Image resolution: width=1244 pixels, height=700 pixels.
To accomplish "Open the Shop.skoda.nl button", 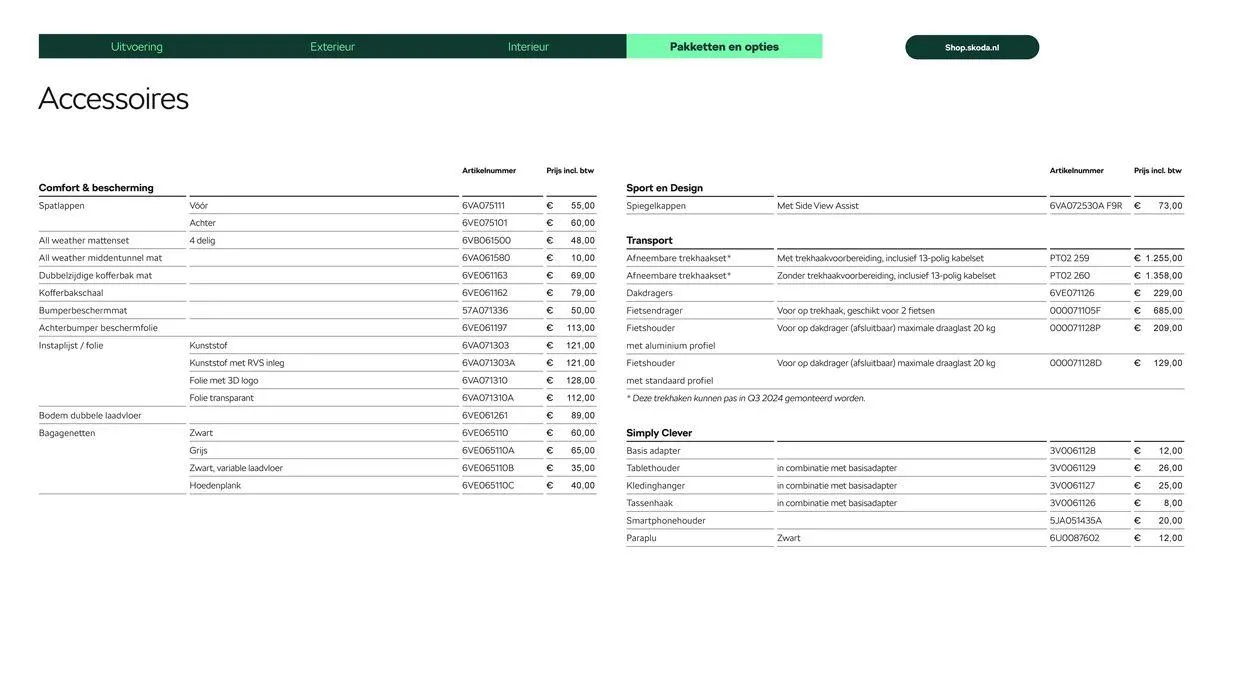I will [x=971, y=48].
